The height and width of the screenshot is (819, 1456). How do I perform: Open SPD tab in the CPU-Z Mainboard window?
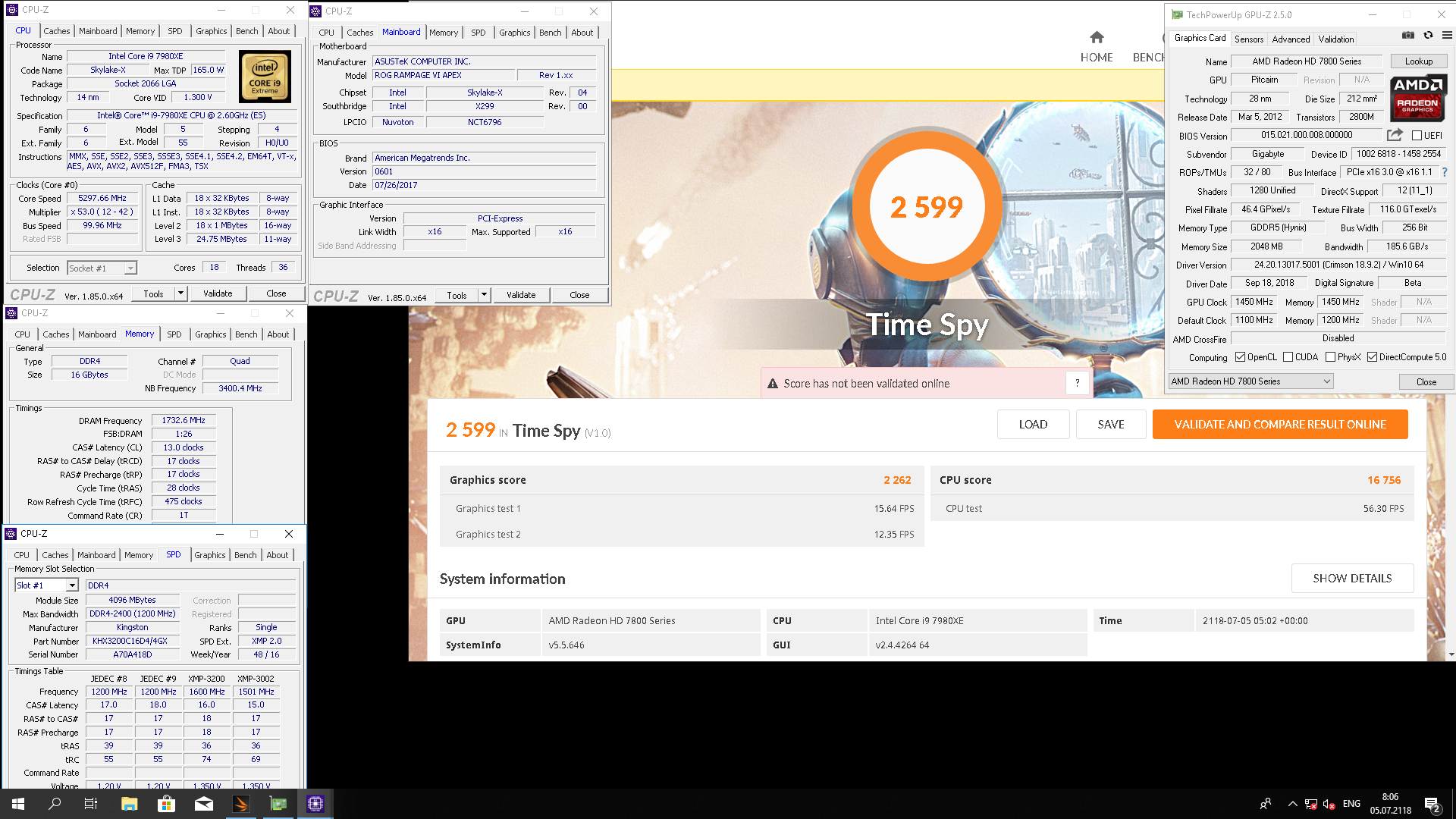(x=478, y=33)
